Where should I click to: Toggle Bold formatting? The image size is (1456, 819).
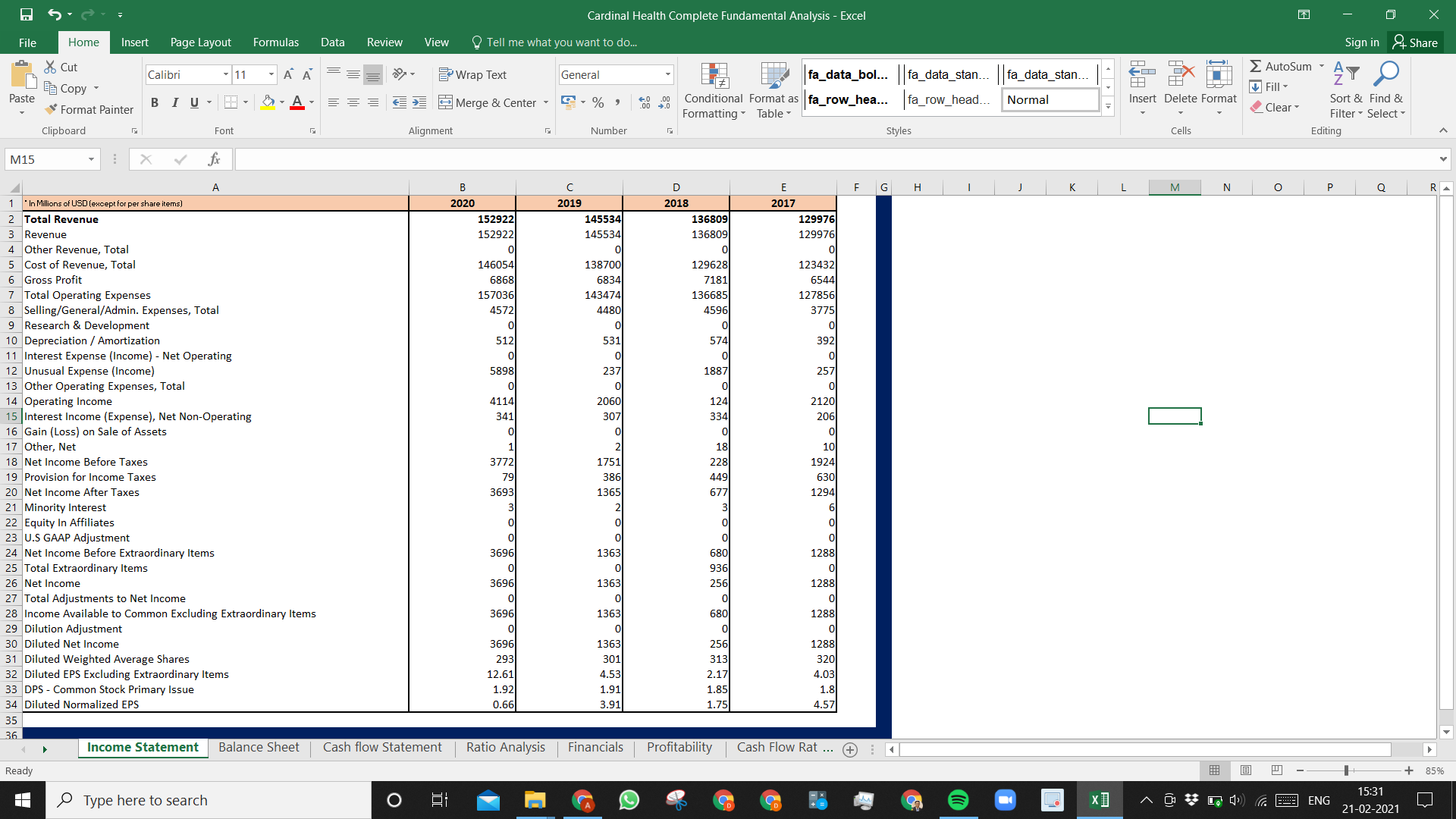pos(155,102)
